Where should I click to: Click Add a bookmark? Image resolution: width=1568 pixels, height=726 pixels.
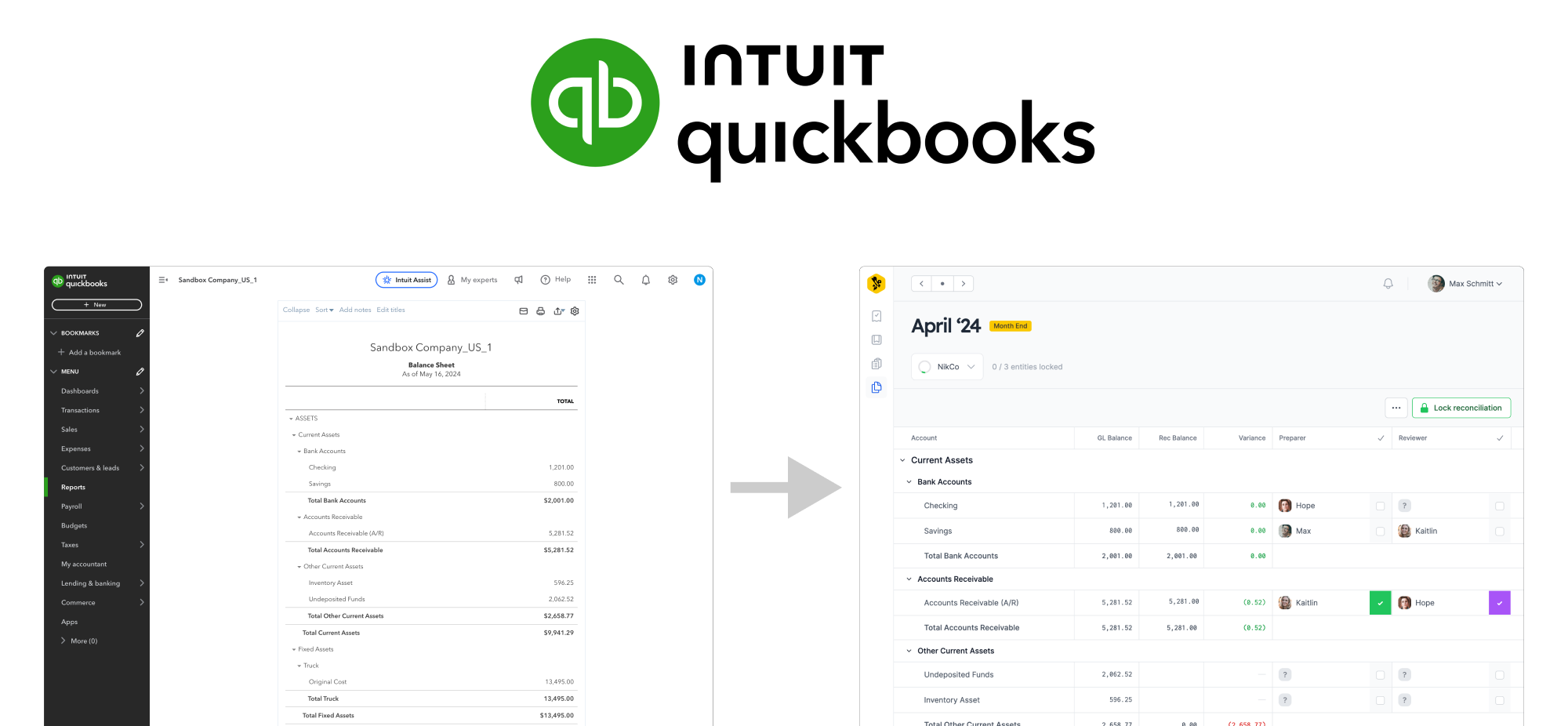tap(89, 353)
